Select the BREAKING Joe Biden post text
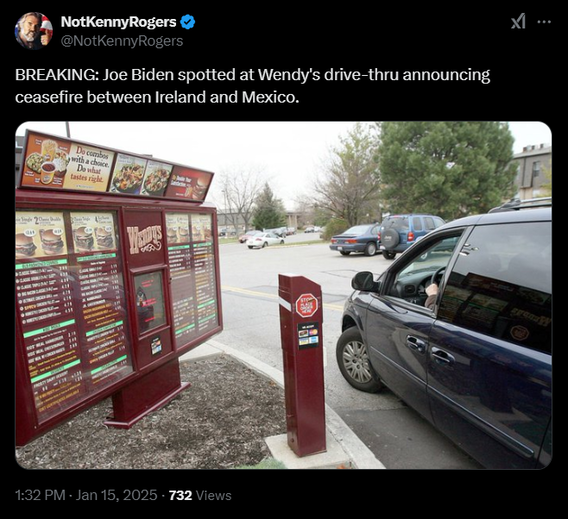This screenshot has height=519, width=568. point(252,86)
